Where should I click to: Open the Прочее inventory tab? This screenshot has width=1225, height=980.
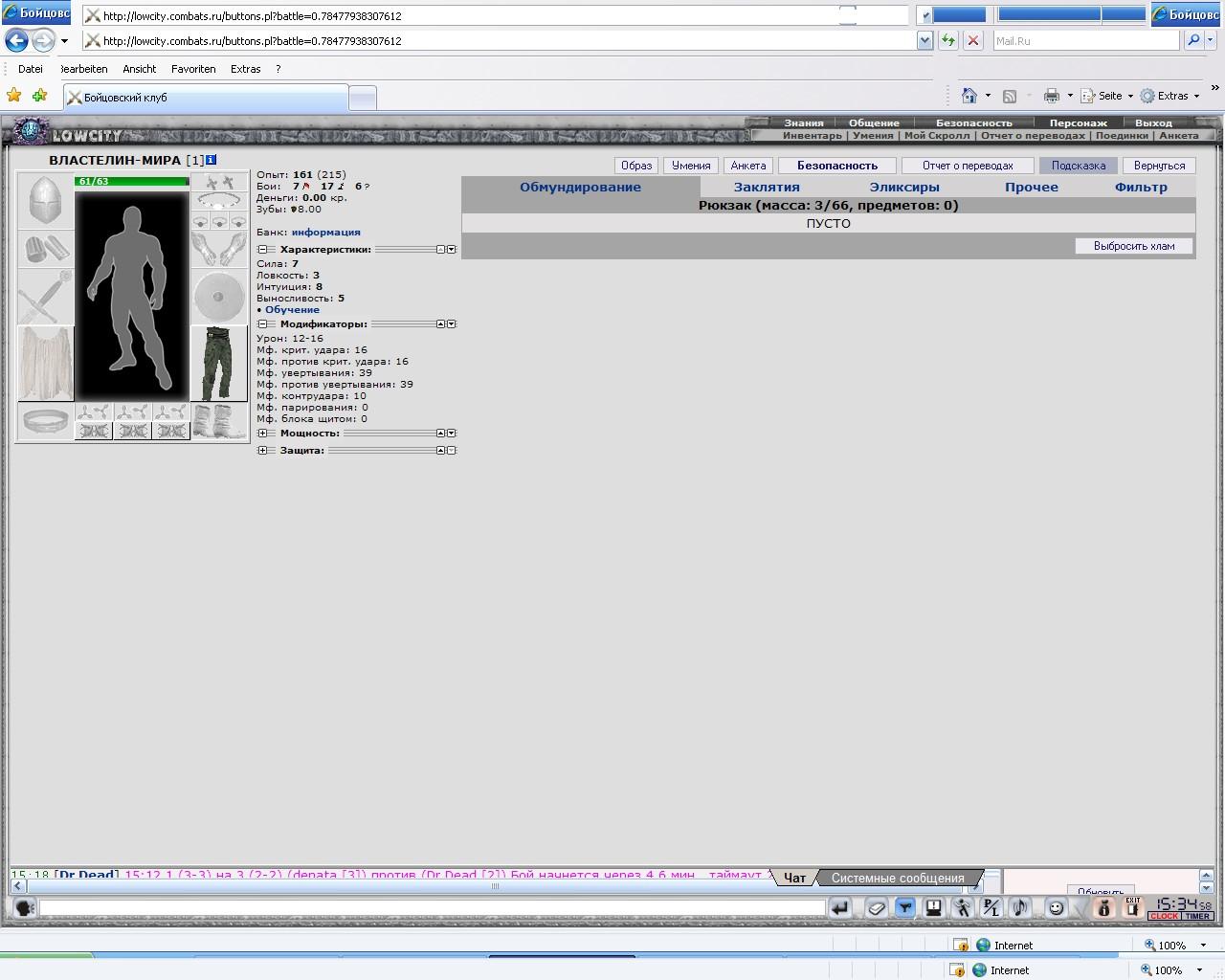point(1032,188)
